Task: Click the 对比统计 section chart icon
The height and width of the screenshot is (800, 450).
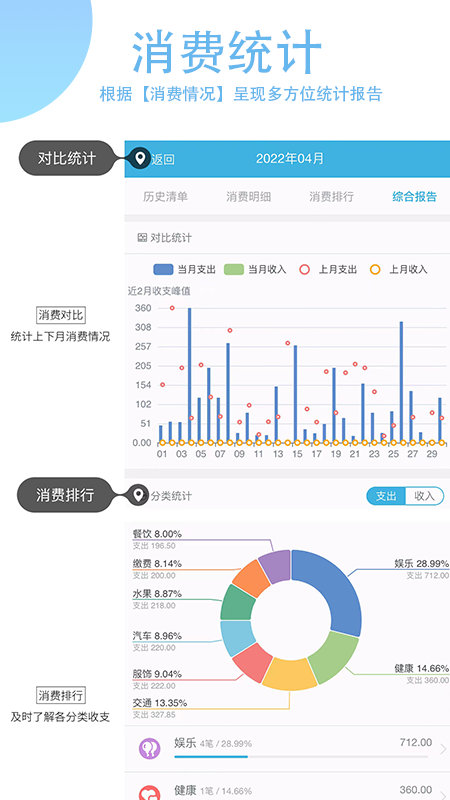Action: tap(142, 237)
